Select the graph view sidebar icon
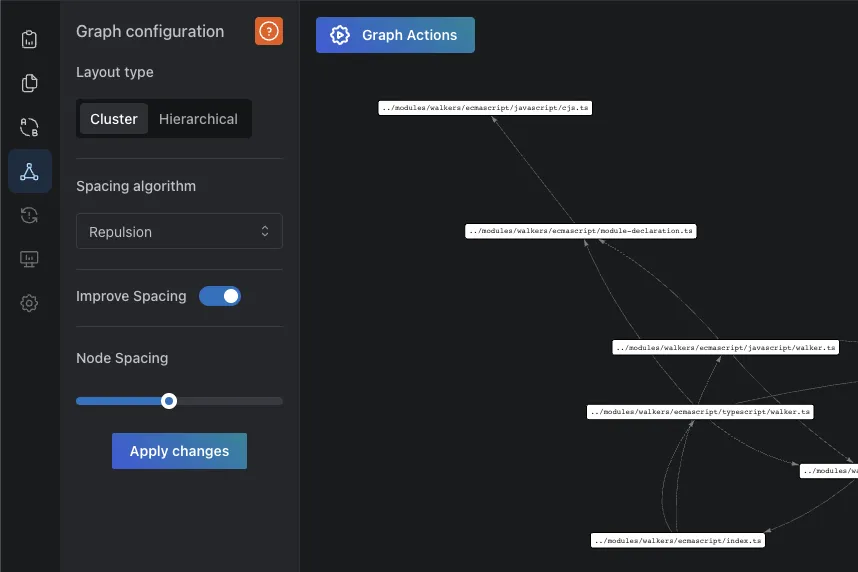The image size is (858, 572). (30, 171)
